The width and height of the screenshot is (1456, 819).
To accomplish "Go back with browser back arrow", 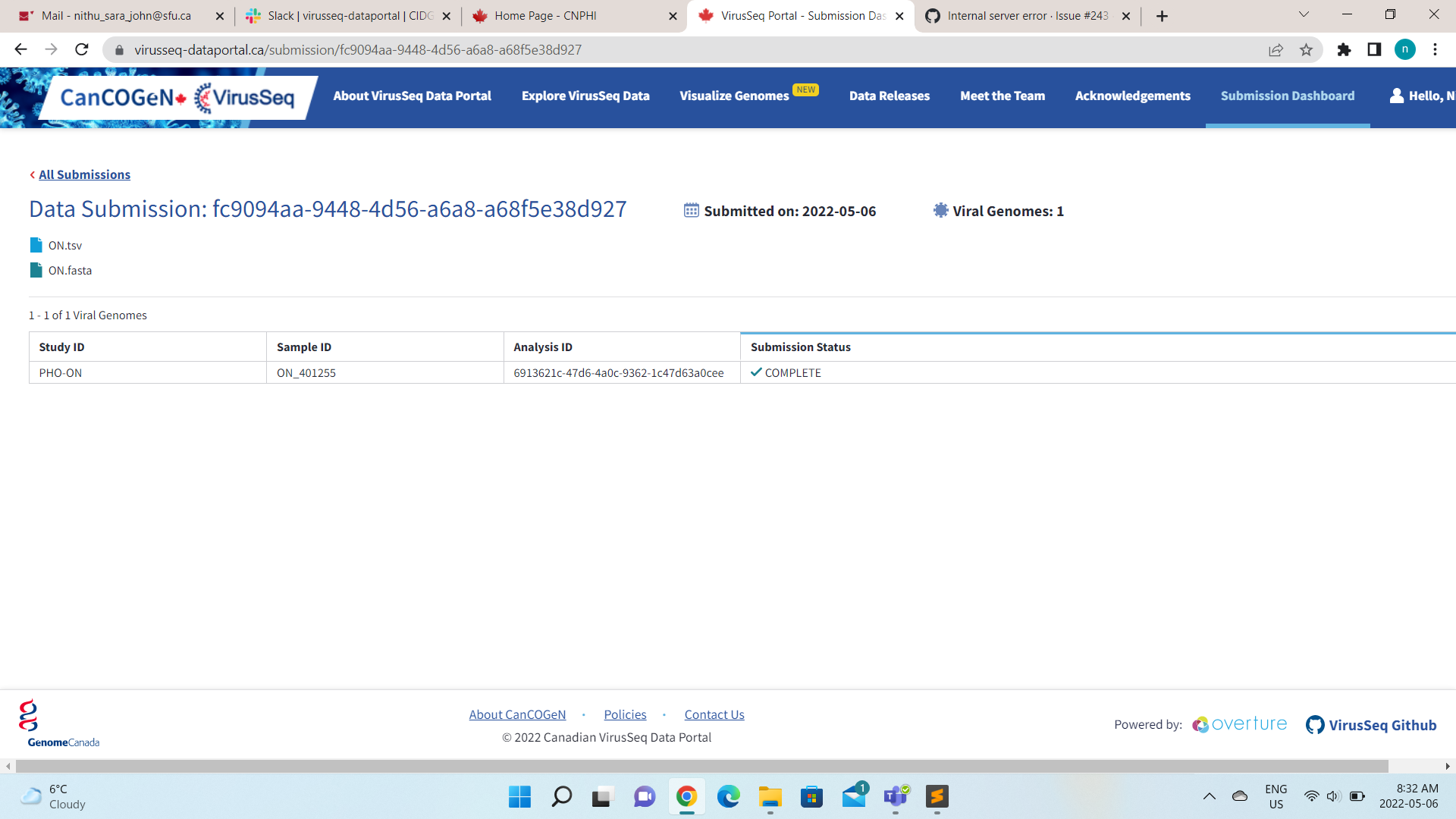I will coord(20,49).
